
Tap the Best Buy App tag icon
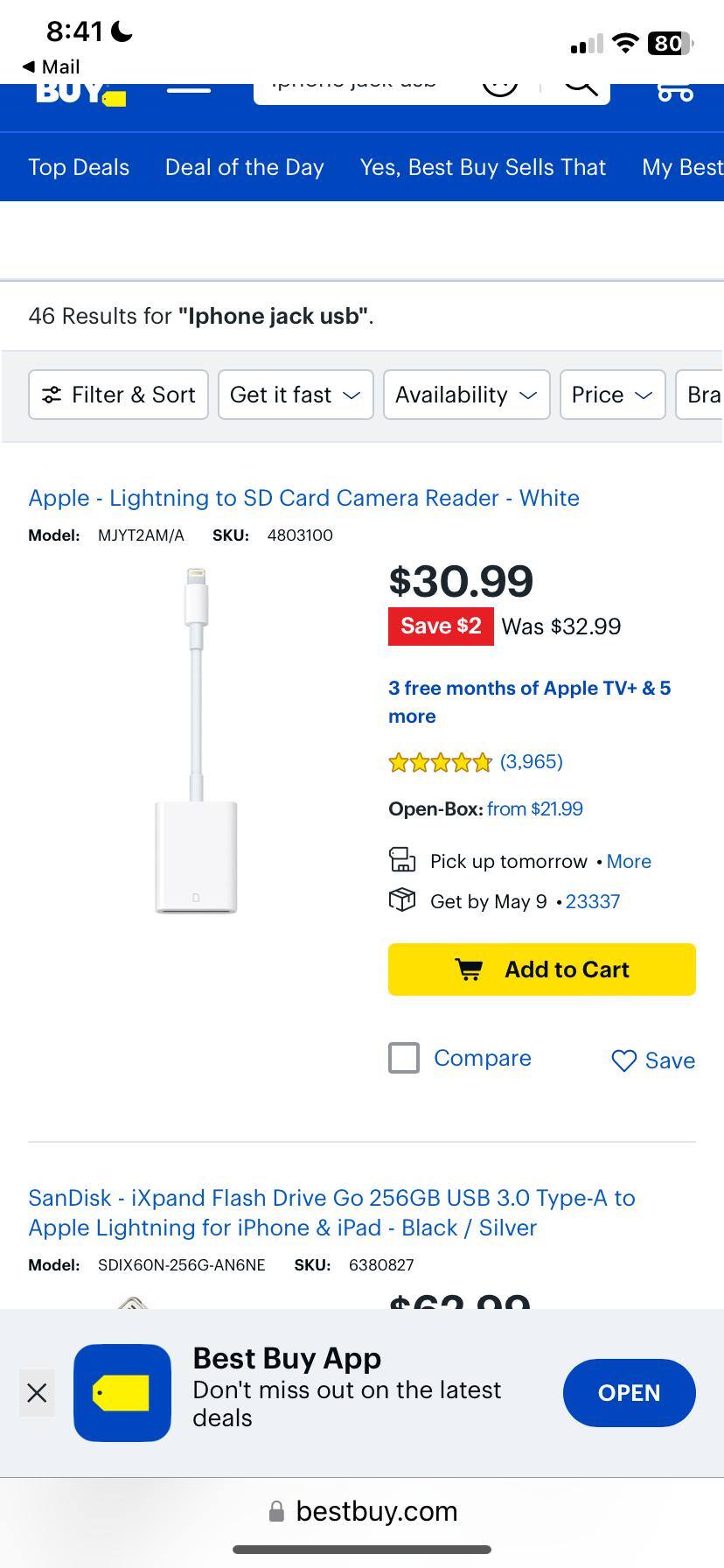pos(122,1392)
